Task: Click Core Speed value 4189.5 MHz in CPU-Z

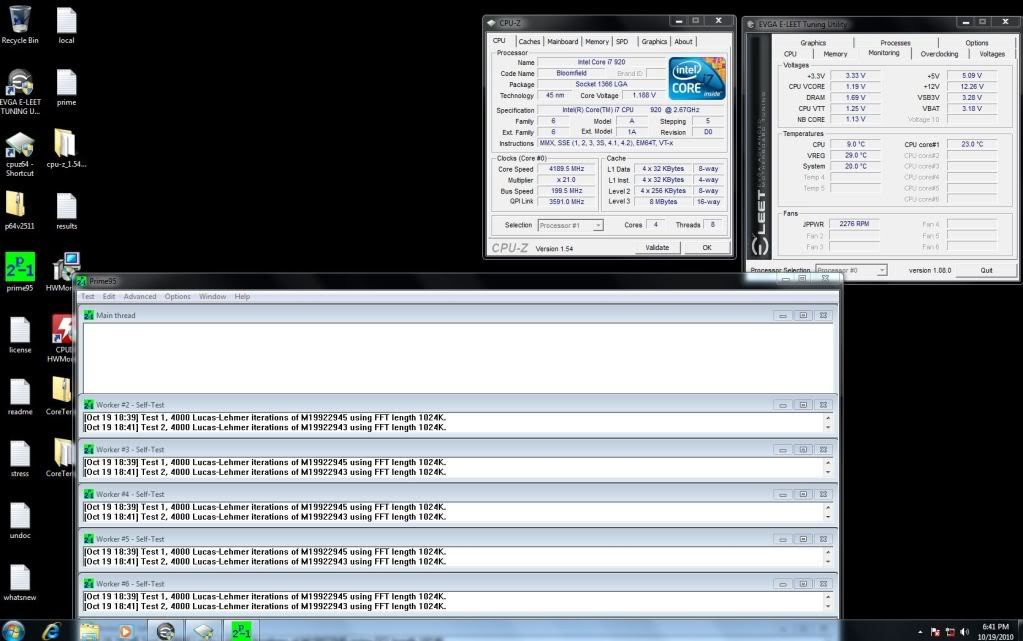Action: [566, 169]
